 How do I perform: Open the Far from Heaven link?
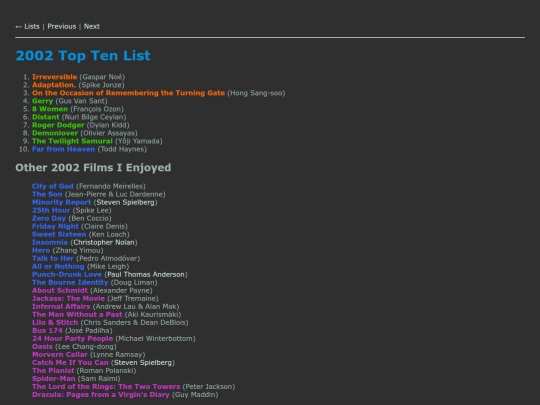(x=63, y=149)
